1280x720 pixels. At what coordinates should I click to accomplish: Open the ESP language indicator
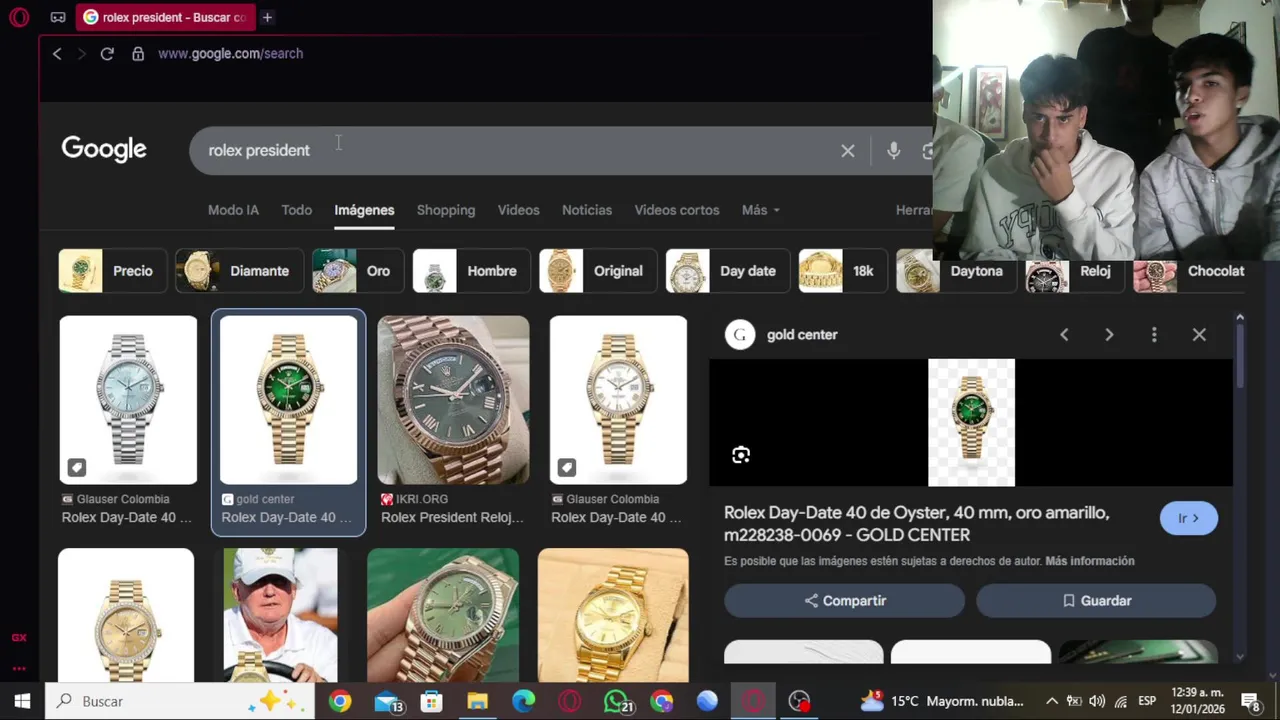(1147, 701)
